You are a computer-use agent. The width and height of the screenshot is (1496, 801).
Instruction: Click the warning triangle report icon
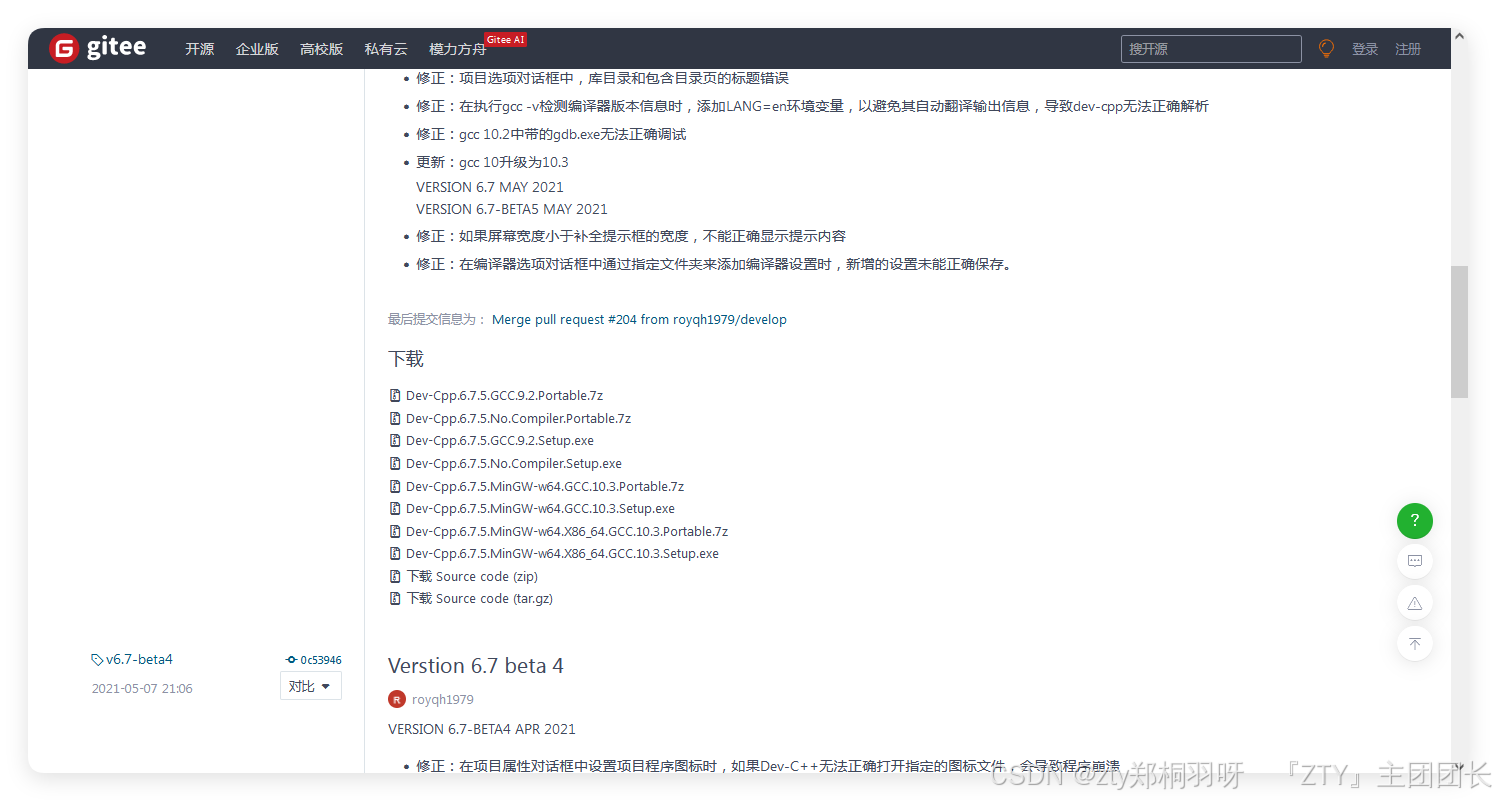[1415, 603]
